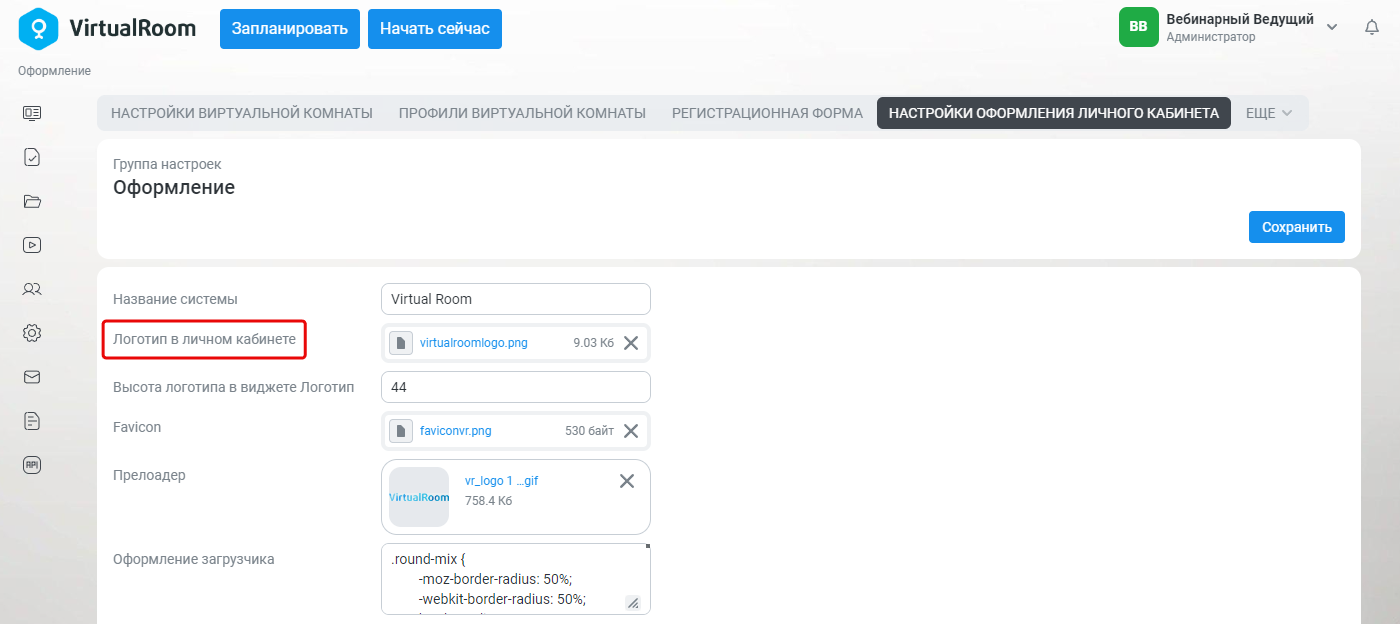Open the sidebar users icon
Image resolution: width=1400 pixels, height=624 pixels.
pos(32,289)
